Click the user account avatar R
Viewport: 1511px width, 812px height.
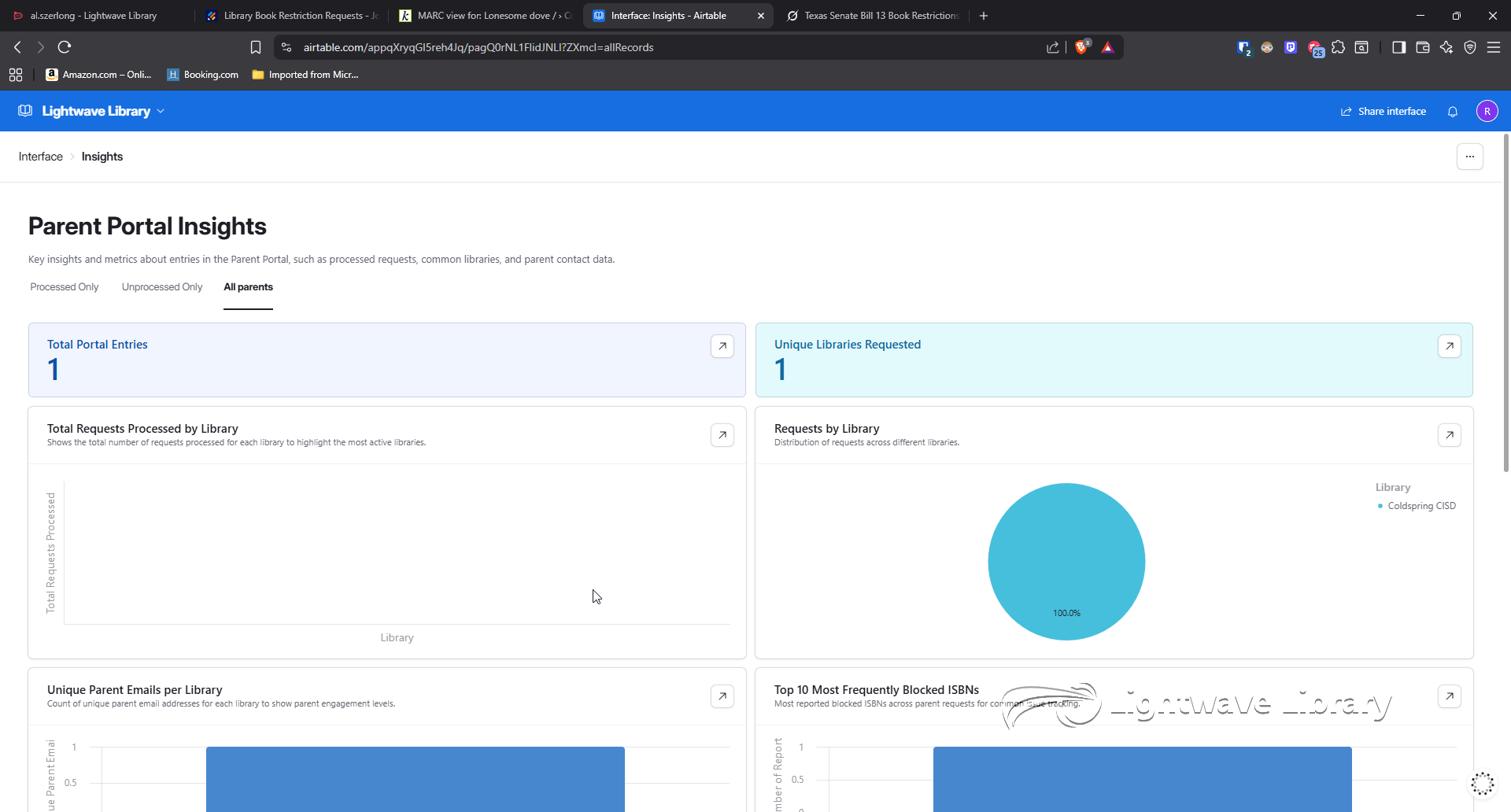coord(1487,112)
